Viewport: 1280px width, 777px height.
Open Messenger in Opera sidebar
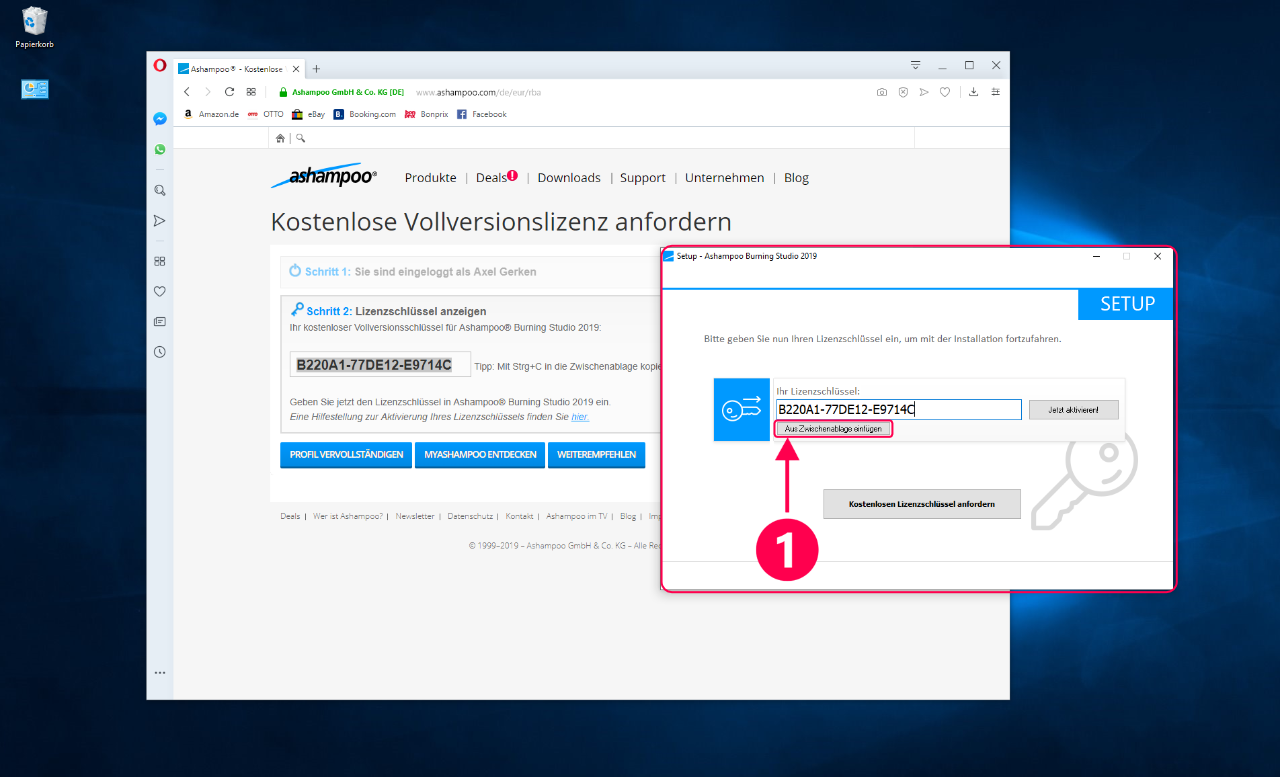160,118
